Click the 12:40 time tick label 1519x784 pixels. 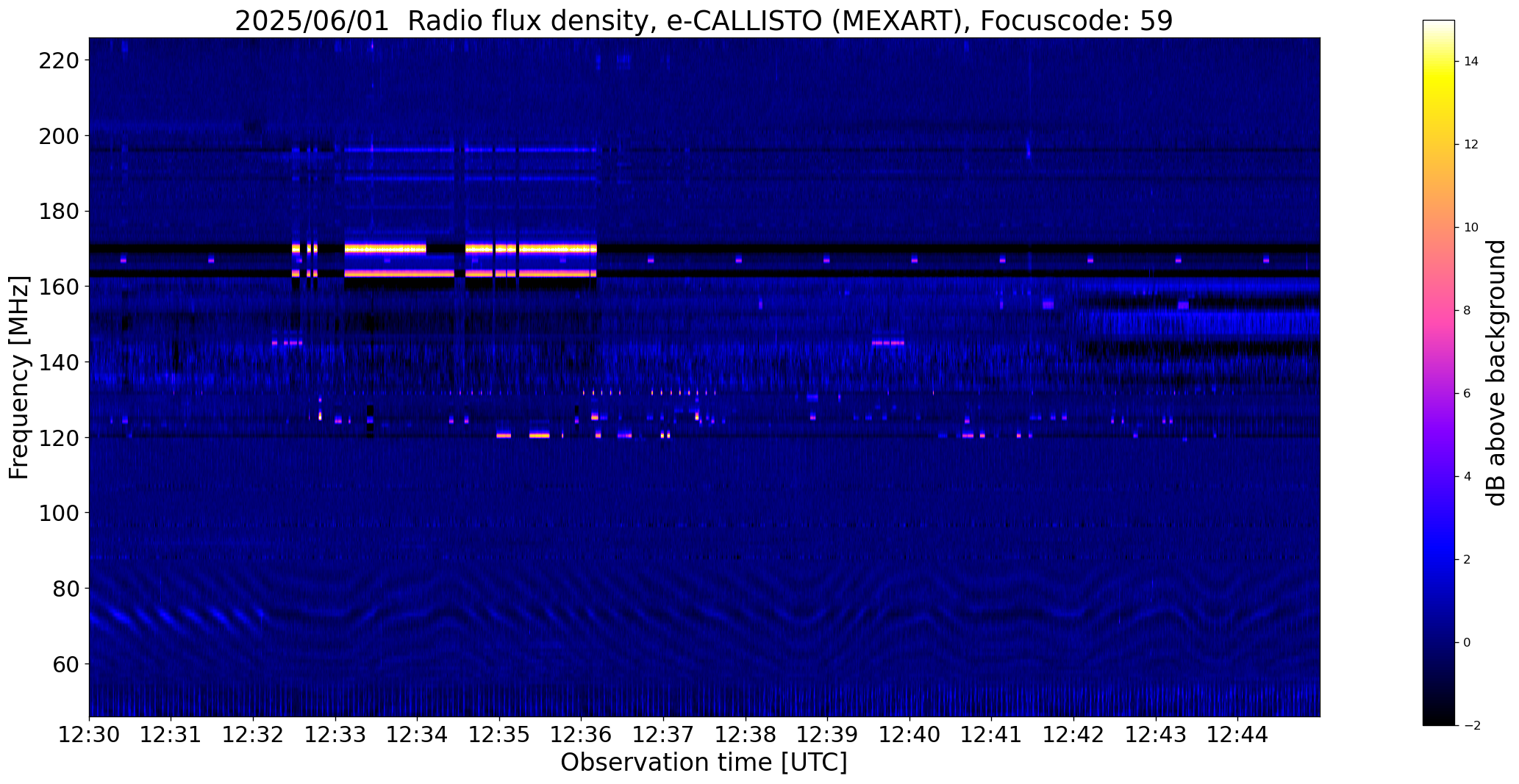[x=909, y=735]
